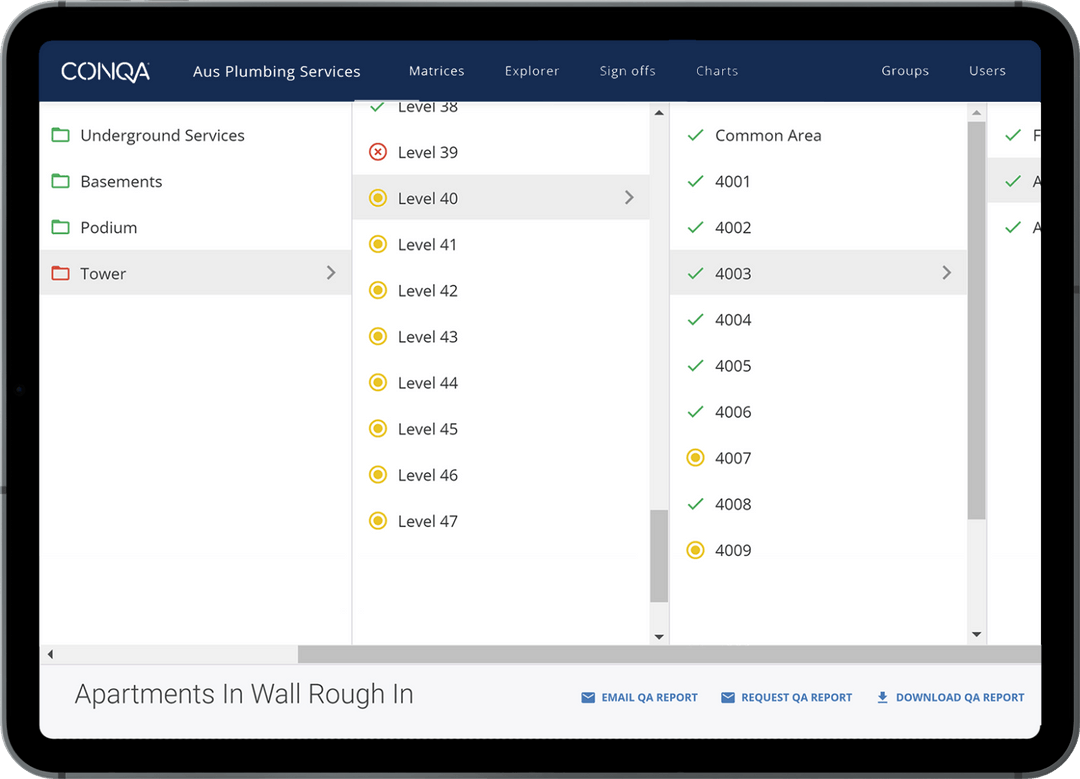Click the green checkmark beside Common Area
This screenshot has width=1080, height=779.
tap(696, 135)
